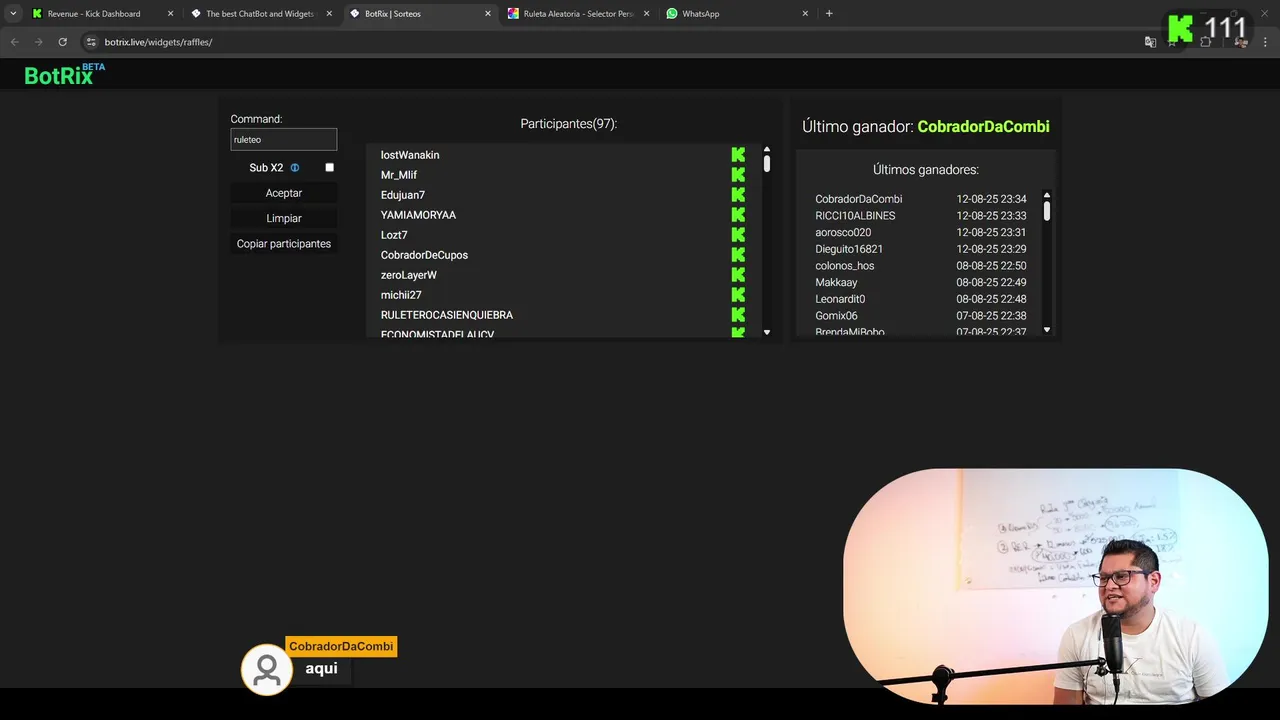Select the BotRix | Sorteos tab
The image size is (1280, 720).
(x=420, y=14)
